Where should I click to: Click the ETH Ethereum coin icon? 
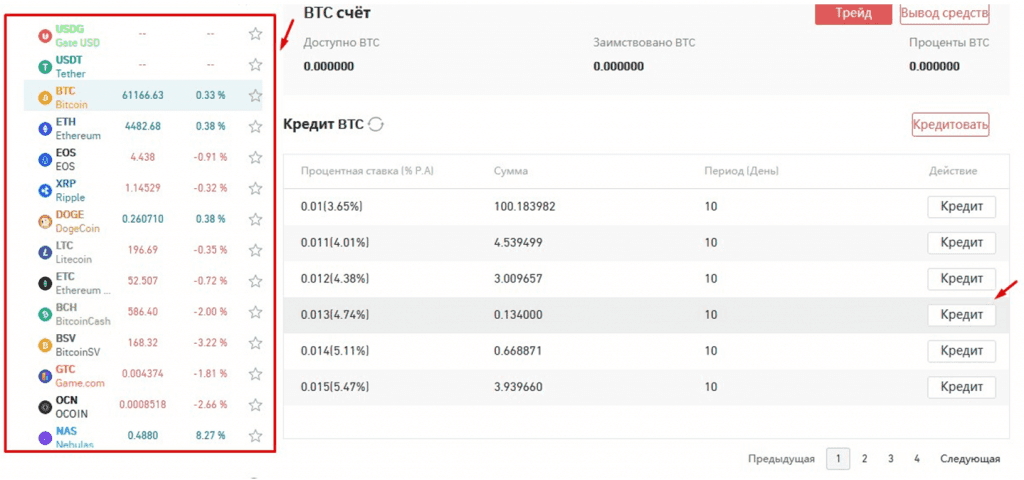[45, 129]
